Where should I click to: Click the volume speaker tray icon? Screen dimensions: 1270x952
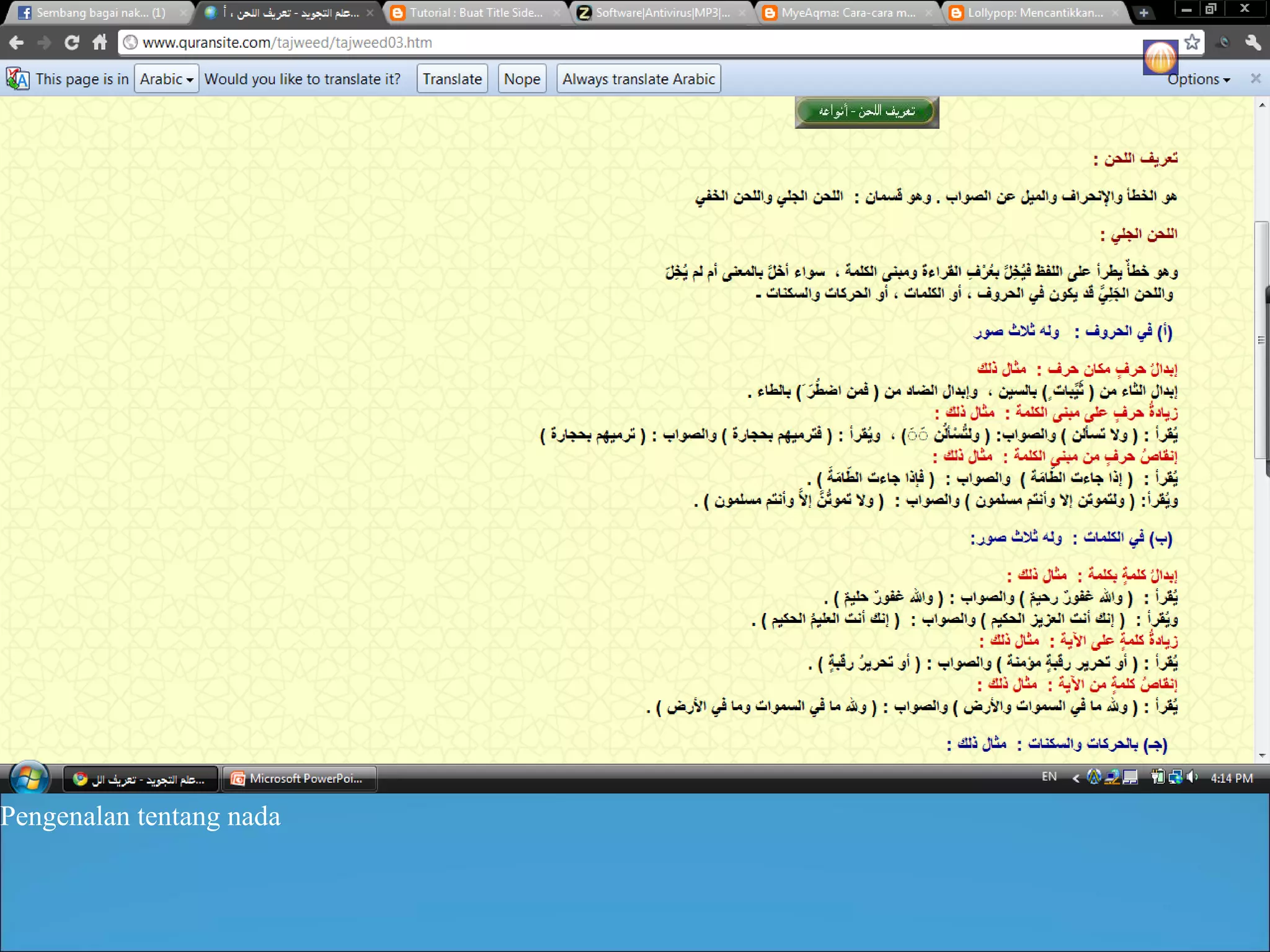point(1192,777)
